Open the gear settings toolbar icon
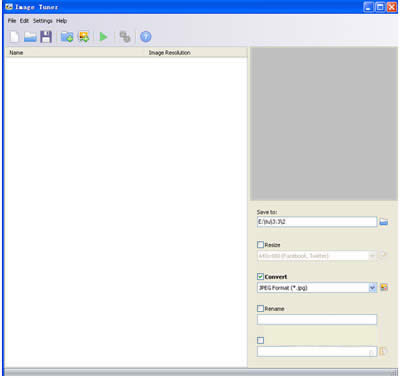 (125, 37)
